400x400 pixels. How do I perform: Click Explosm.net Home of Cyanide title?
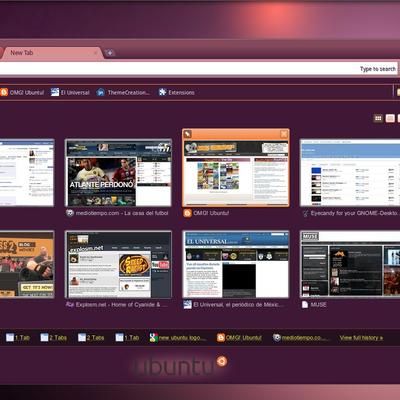(x=121, y=304)
